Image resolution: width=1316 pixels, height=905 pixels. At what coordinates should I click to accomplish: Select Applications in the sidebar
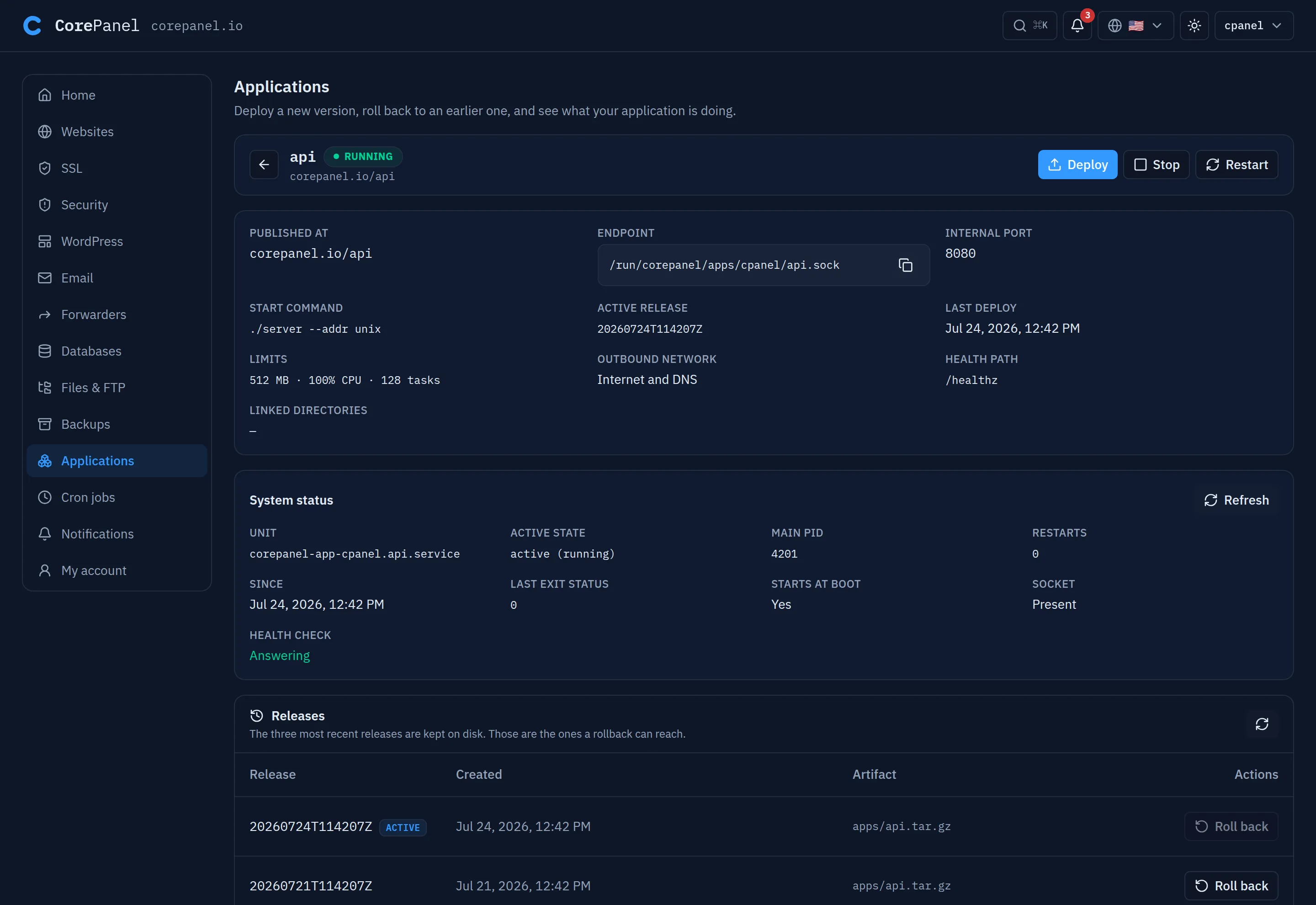point(117,461)
